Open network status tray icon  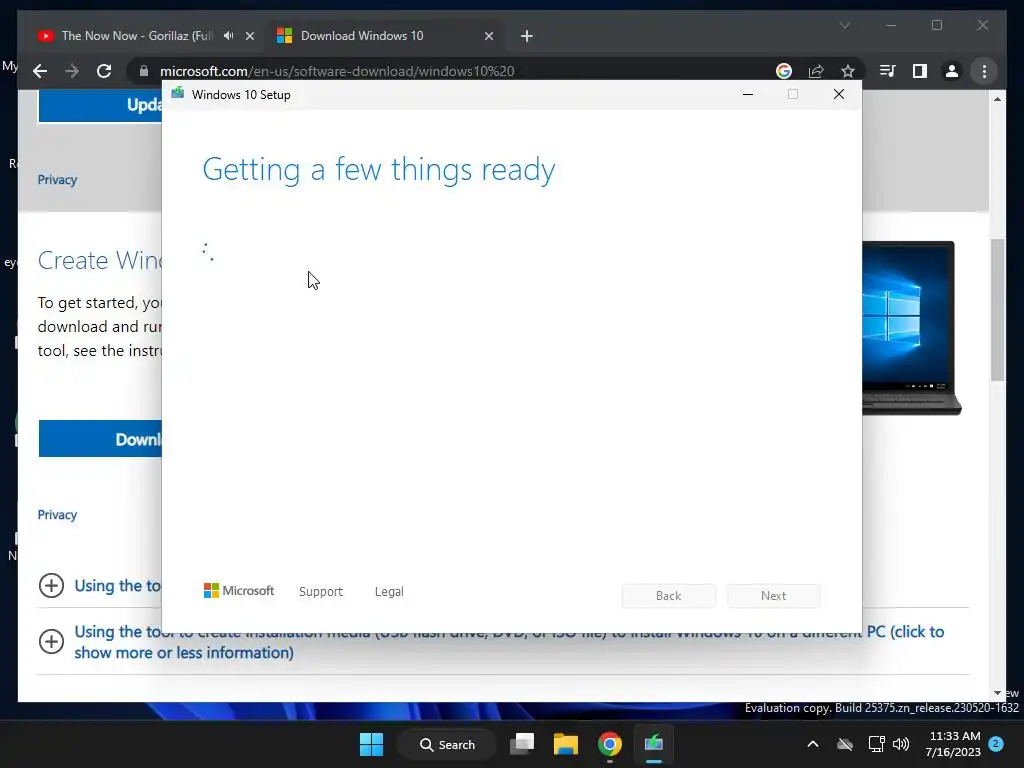[x=876, y=744]
